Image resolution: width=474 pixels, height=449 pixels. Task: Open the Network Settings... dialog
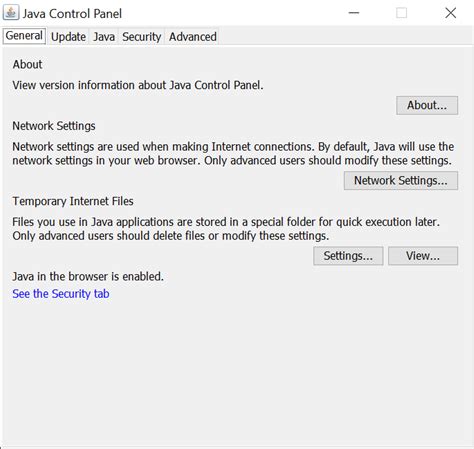401,181
